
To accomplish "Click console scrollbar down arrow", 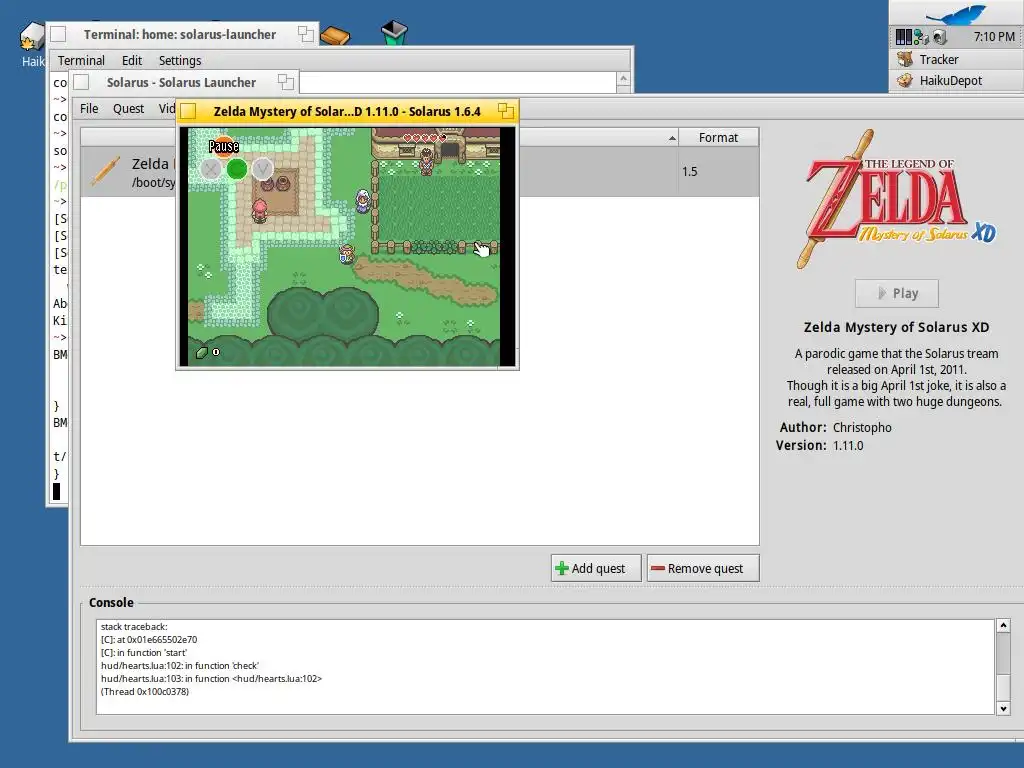I will coord(1003,709).
